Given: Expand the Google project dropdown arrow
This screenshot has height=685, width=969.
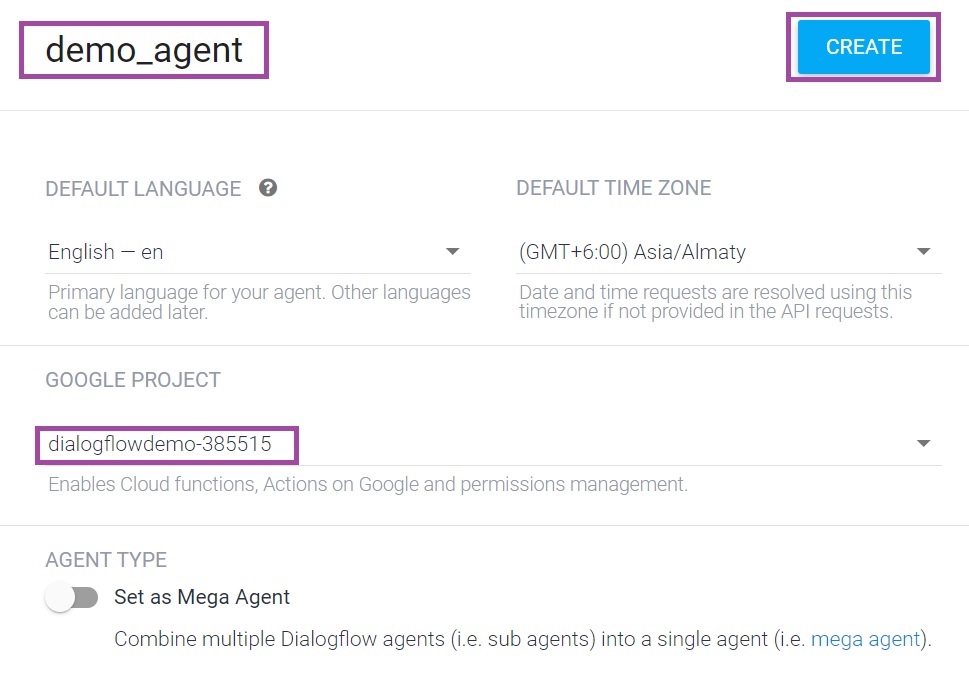Looking at the screenshot, I should pyautogui.click(x=923, y=443).
